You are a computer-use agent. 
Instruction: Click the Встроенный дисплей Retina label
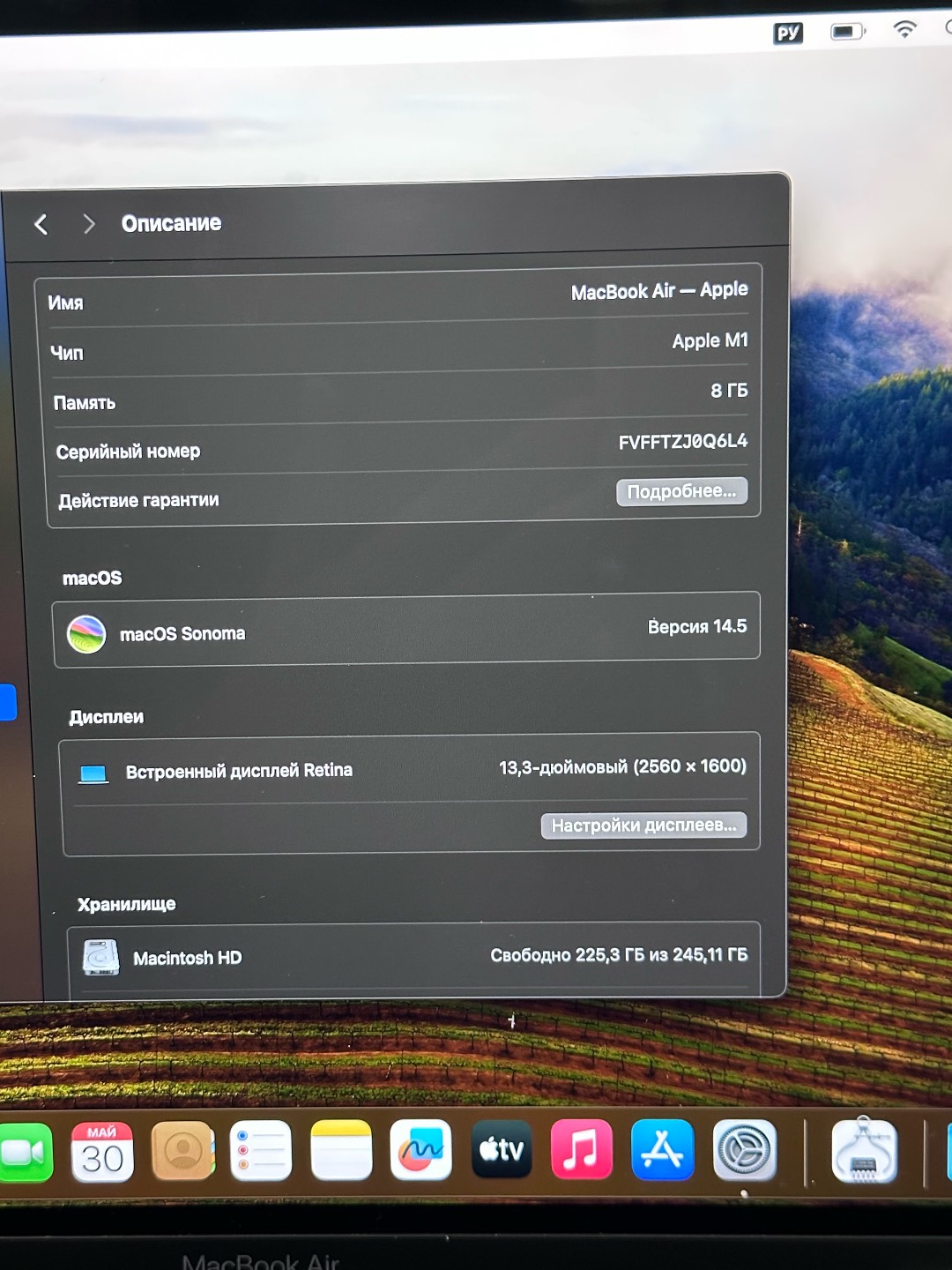pyautogui.click(x=239, y=771)
